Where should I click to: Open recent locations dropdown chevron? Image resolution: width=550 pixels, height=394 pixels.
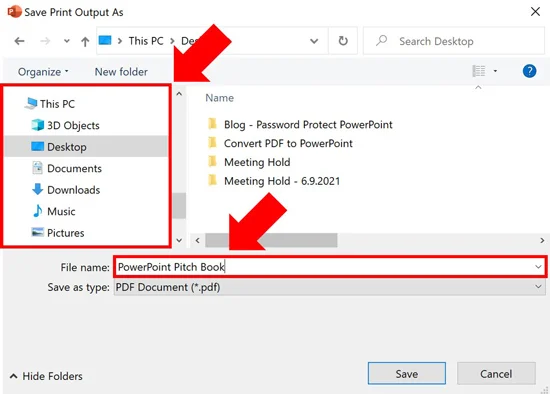[67, 41]
